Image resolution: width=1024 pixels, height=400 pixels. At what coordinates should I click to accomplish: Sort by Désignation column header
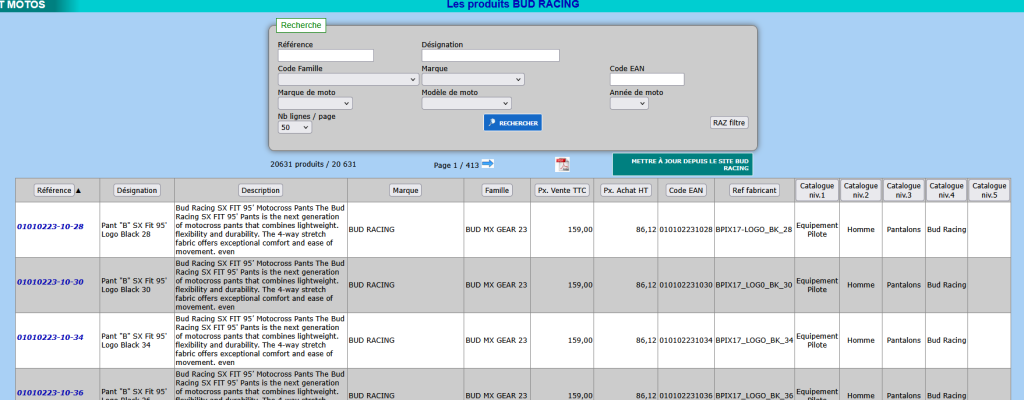click(137, 190)
